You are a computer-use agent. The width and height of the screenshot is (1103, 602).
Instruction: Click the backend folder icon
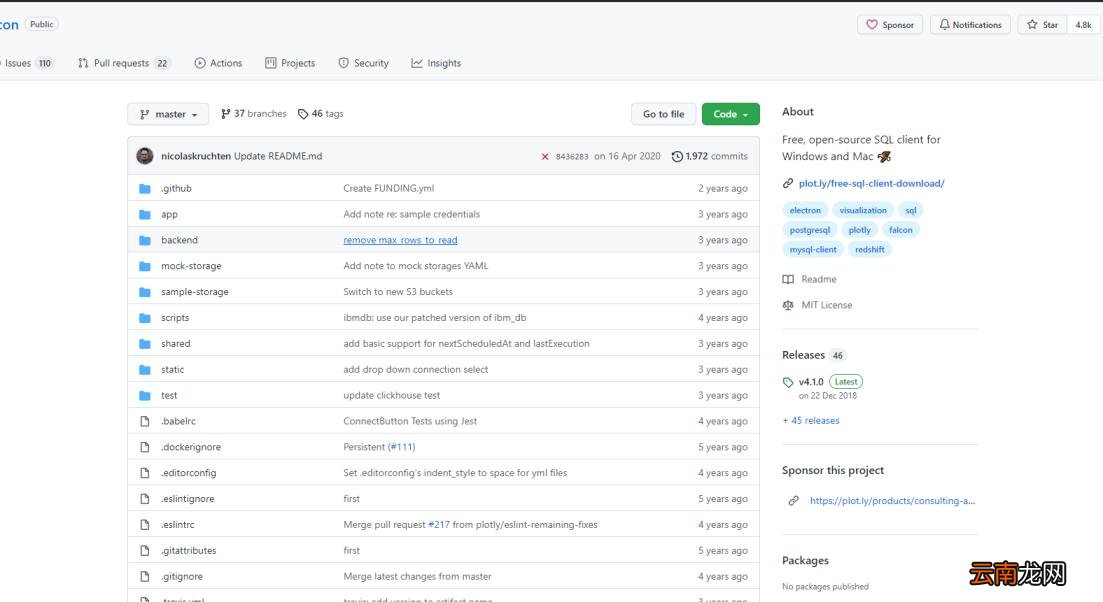(x=145, y=241)
